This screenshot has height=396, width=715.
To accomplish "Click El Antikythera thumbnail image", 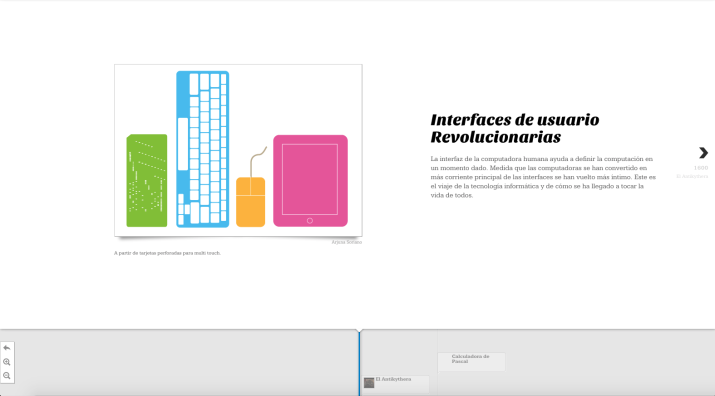I will point(369,383).
